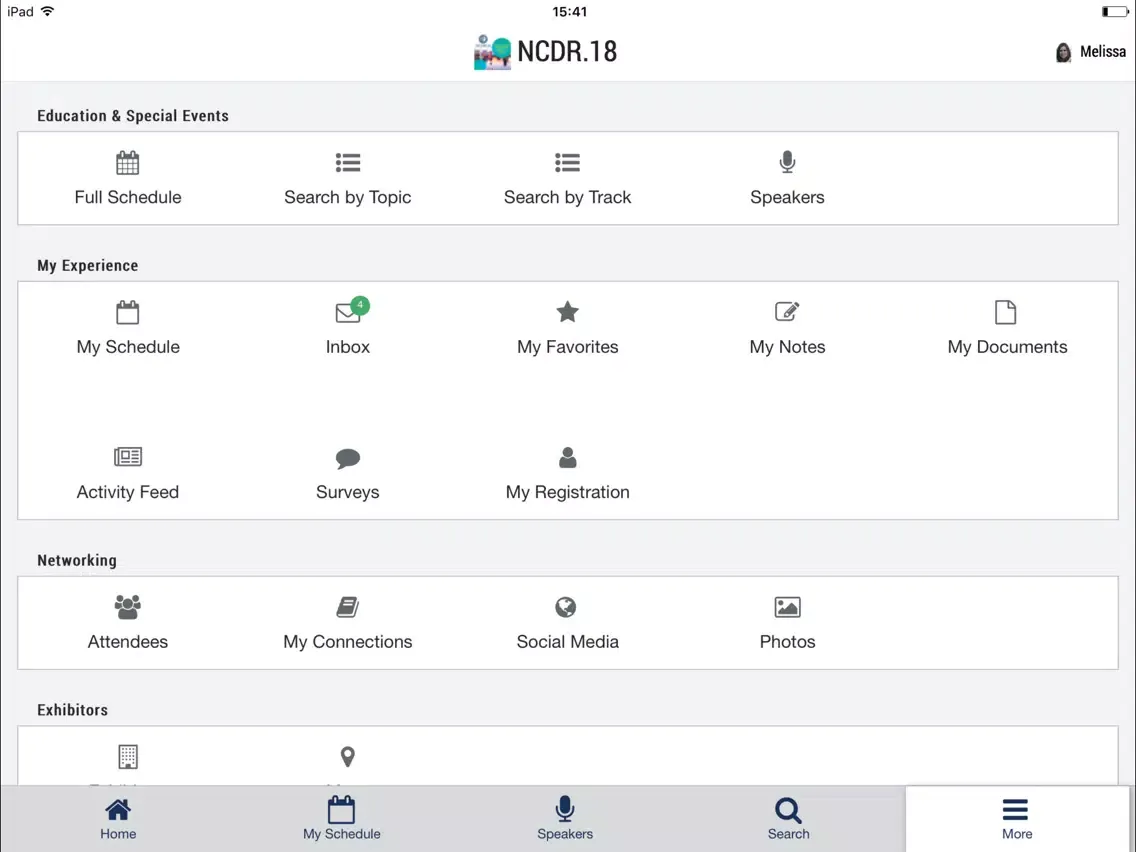This screenshot has width=1136, height=852.
Task: Switch to the My Schedule bottom tab
Action: coord(341,819)
